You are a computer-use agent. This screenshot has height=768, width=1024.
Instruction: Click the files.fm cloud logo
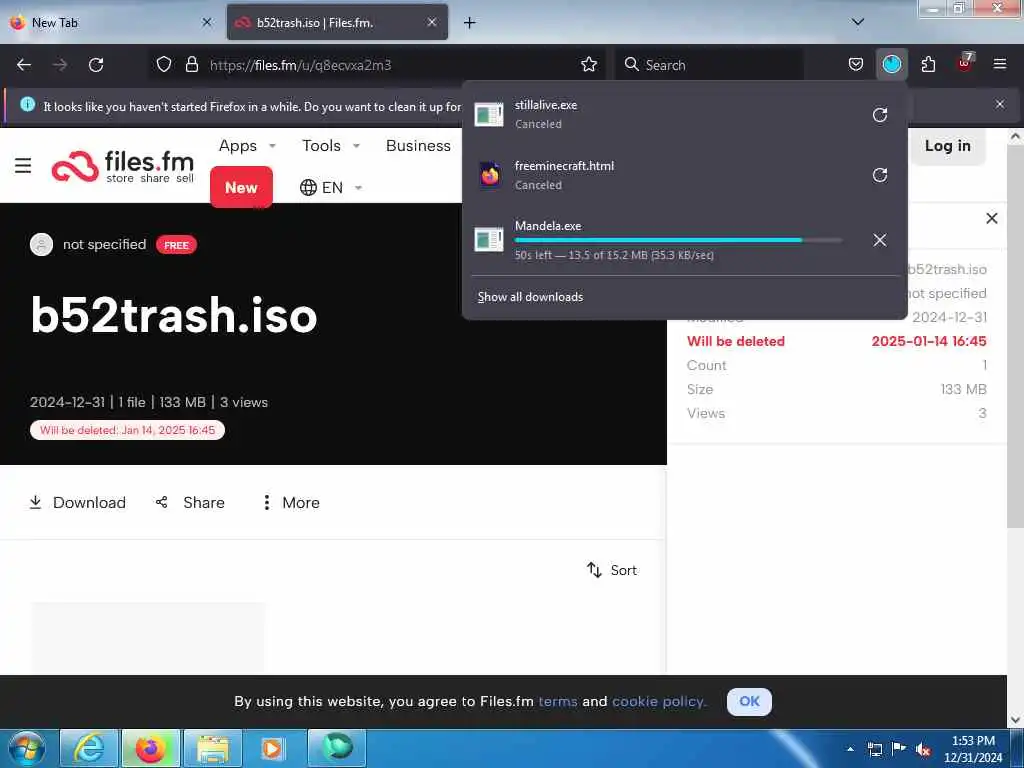tap(74, 167)
